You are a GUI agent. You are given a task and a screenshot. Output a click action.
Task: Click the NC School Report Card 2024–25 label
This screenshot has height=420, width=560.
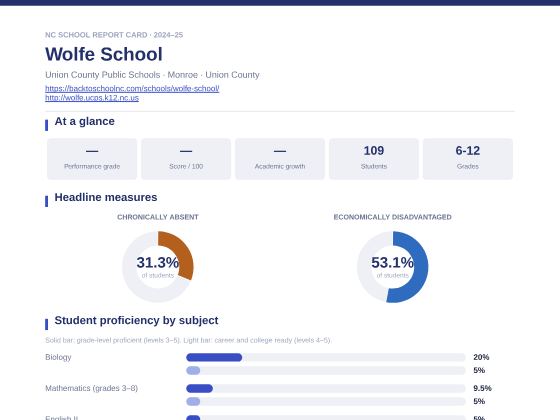pyautogui.click(x=114, y=35)
